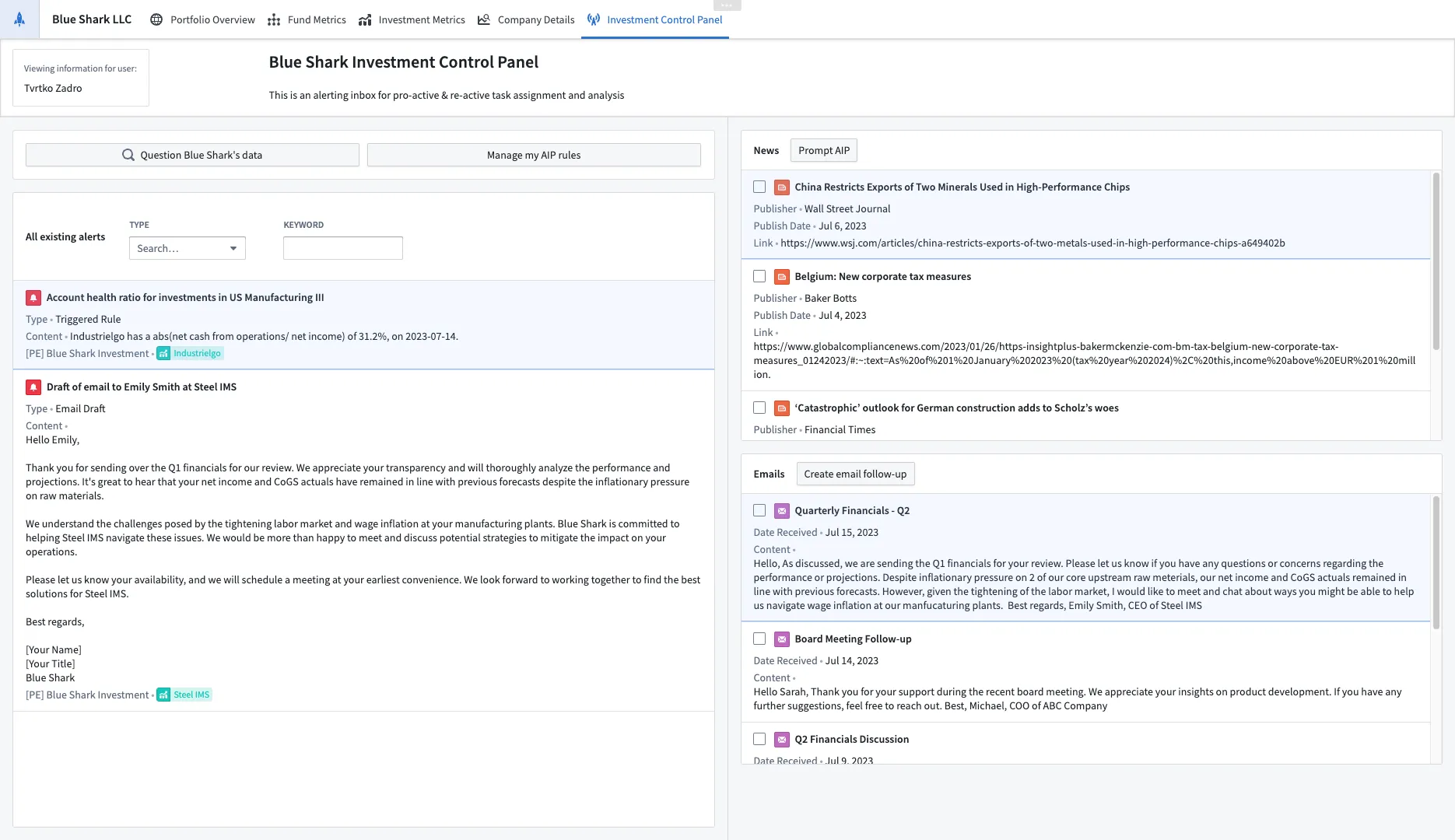Click the Steel IMS company tag icon

[x=163, y=695]
